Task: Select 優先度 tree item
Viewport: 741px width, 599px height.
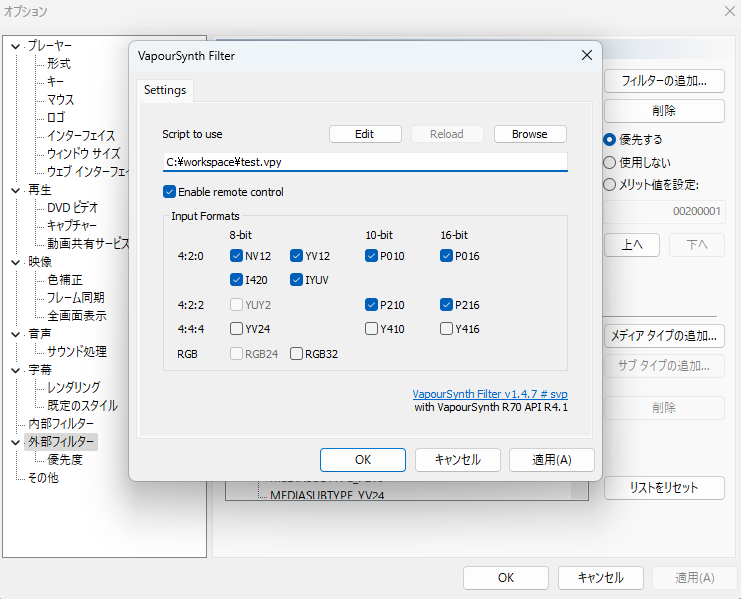Action: (65, 460)
